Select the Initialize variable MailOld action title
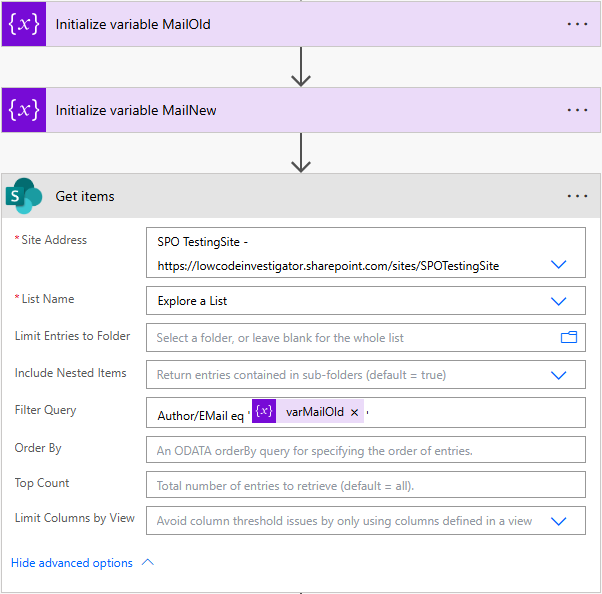602x594 pixels. pyautogui.click(x=133, y=24)
